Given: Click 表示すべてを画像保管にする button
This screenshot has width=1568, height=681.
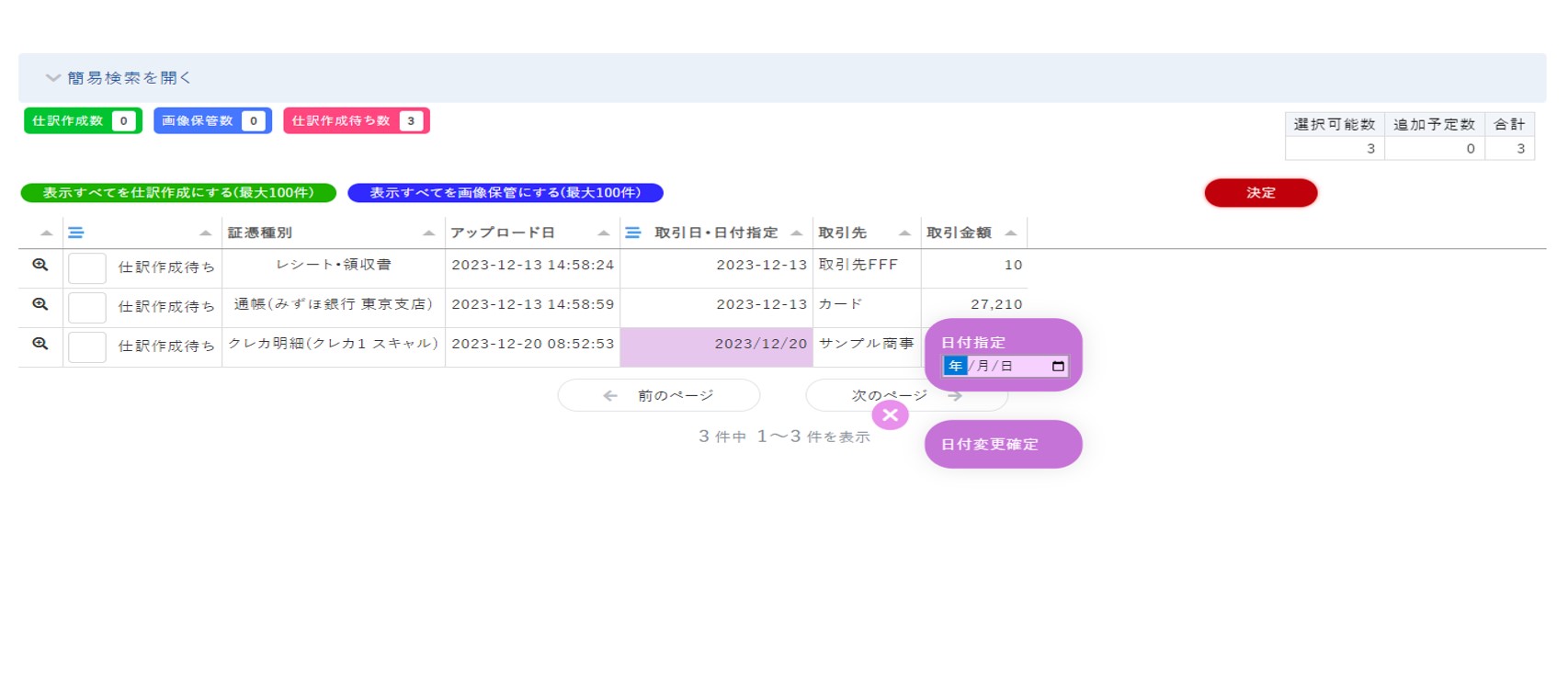Looking at the screenshot, I should tap(506, 193).
